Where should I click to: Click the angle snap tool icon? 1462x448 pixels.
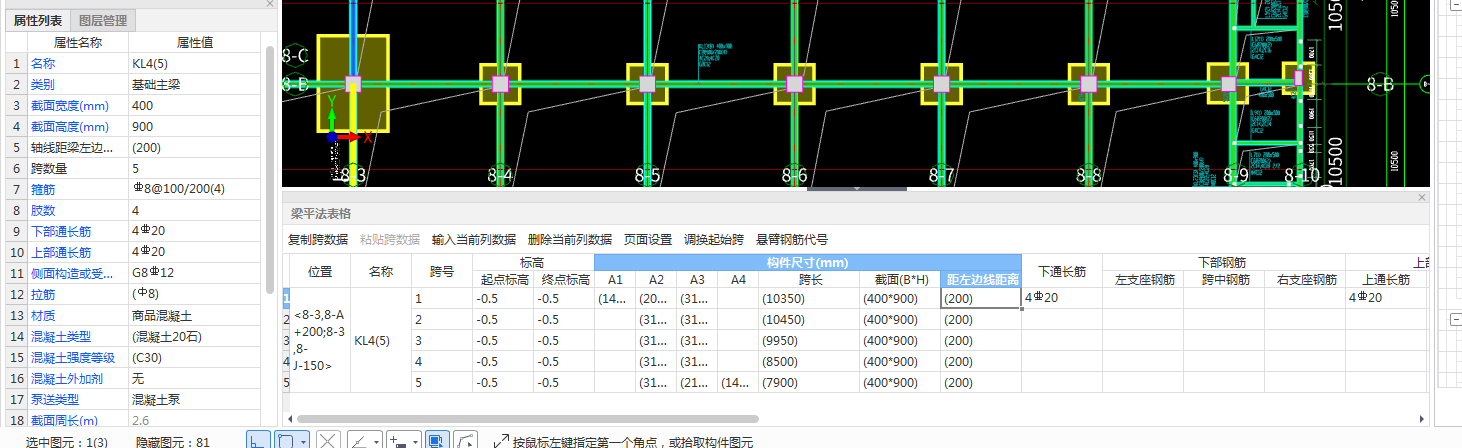pyautogui.click(x=358, y=440)
